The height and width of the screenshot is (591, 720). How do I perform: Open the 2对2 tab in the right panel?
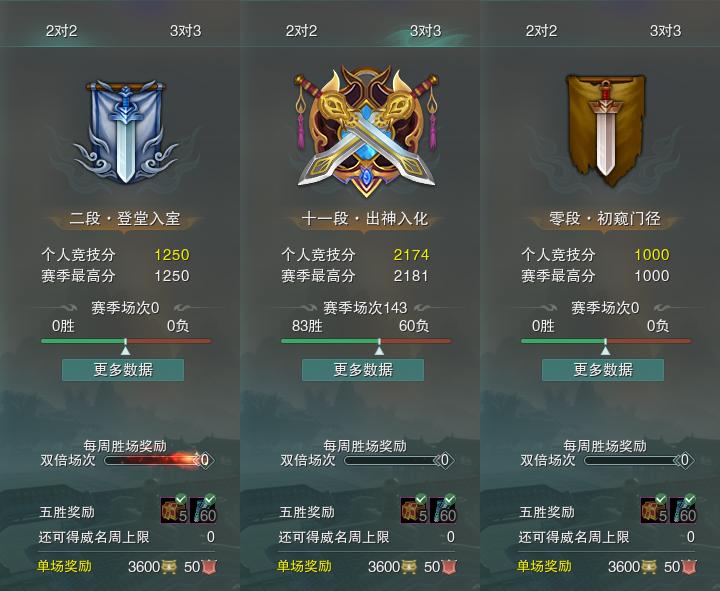coord(541,31)
